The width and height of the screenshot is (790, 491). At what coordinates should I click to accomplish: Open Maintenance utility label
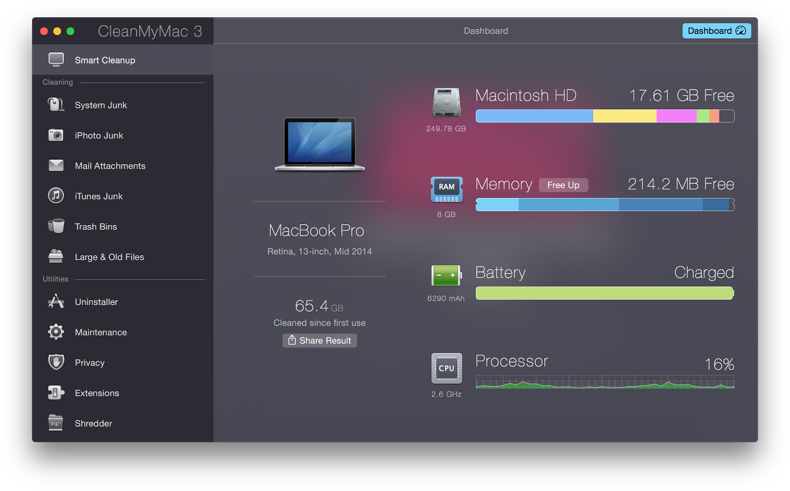click(x=101, y=332)
